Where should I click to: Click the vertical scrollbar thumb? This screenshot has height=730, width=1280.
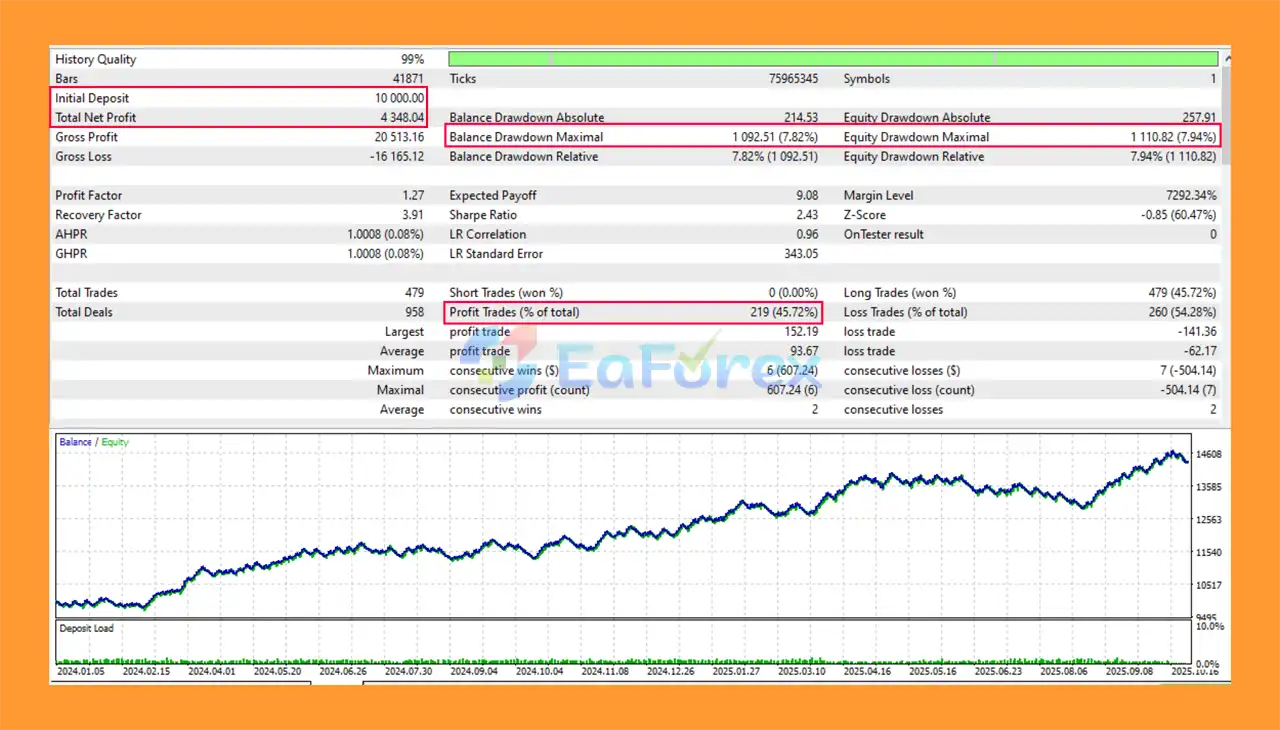pos(1225,115)
